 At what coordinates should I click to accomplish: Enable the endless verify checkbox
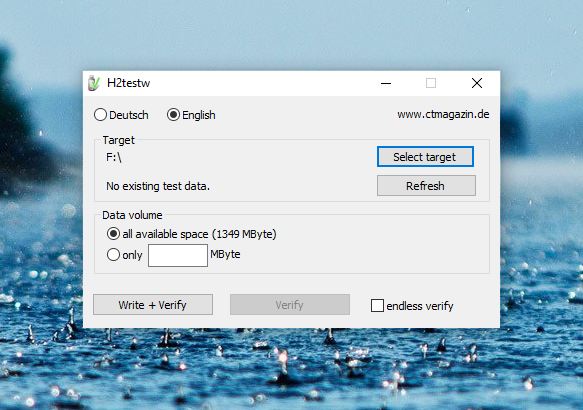[x=377, y=306]
